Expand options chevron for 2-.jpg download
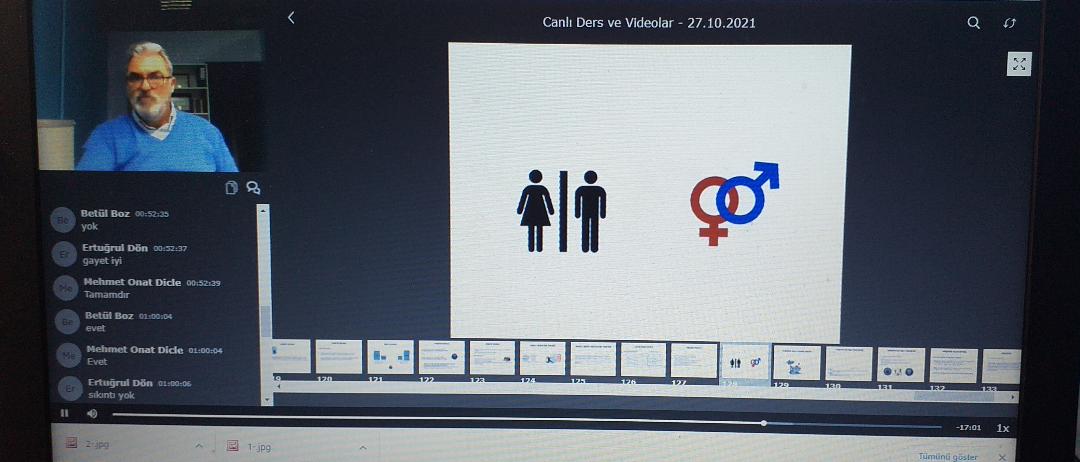 click(200, 446)
